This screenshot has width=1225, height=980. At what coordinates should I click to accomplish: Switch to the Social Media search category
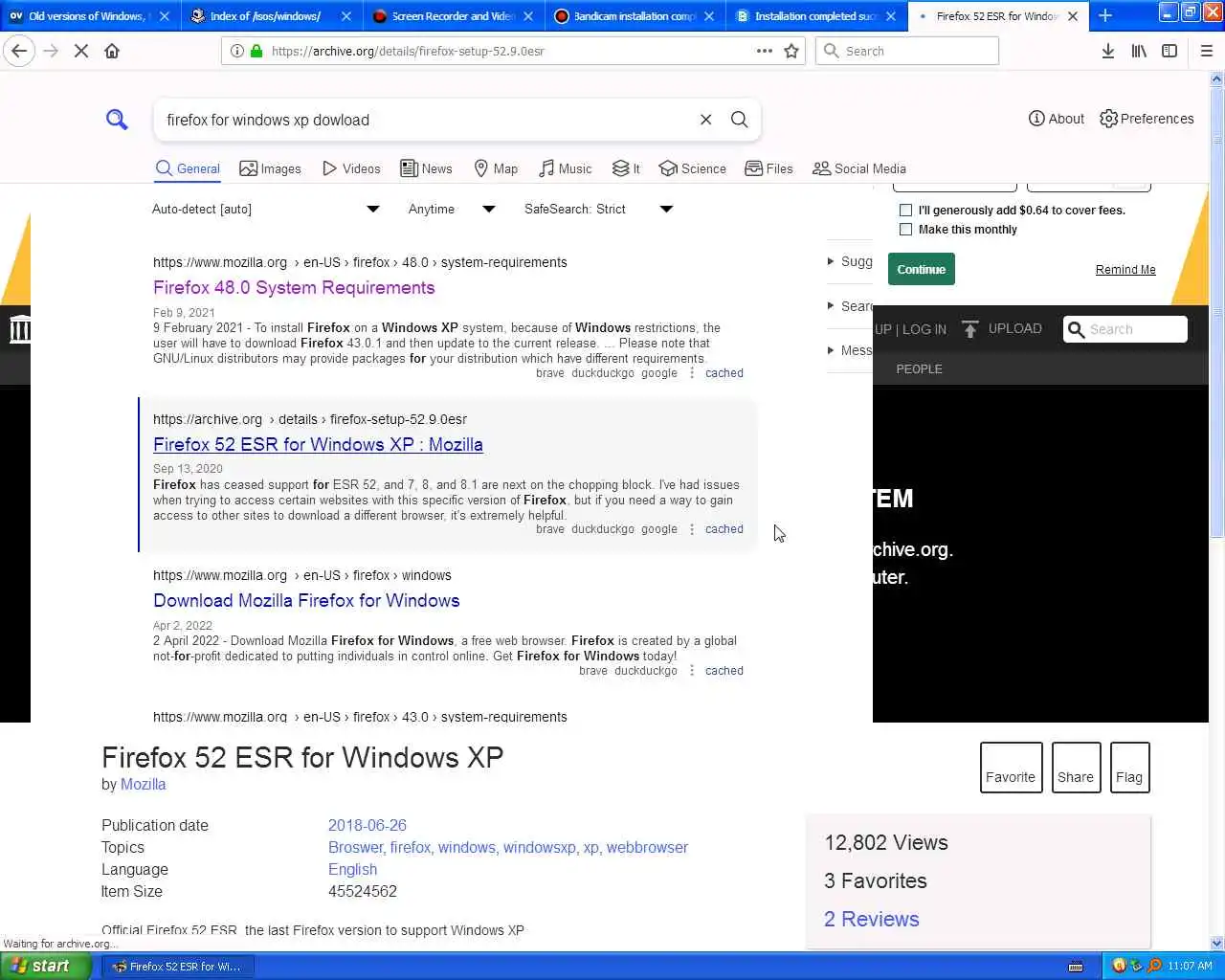click(858, 168)
